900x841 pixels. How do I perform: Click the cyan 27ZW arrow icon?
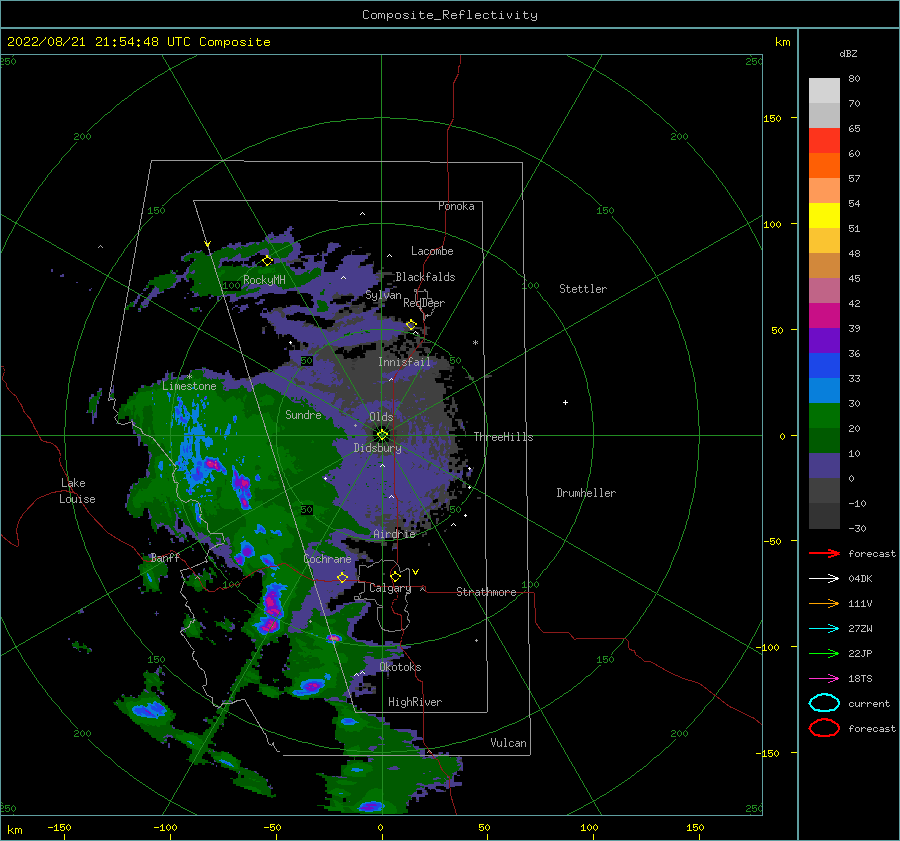click(824, 629)
